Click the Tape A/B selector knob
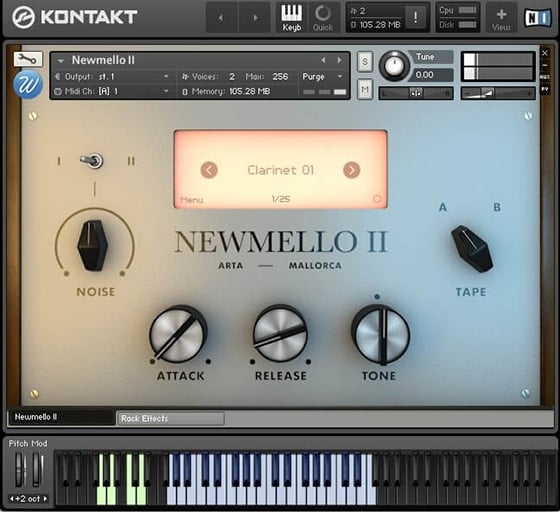The height and width of the screenshot is (512, 560). coord(472,249)
